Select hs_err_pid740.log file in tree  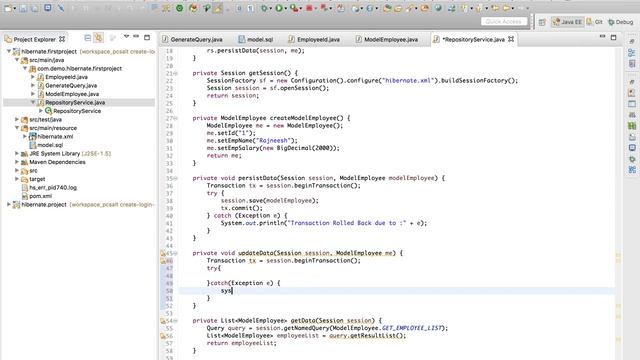[x=53, y=187]
